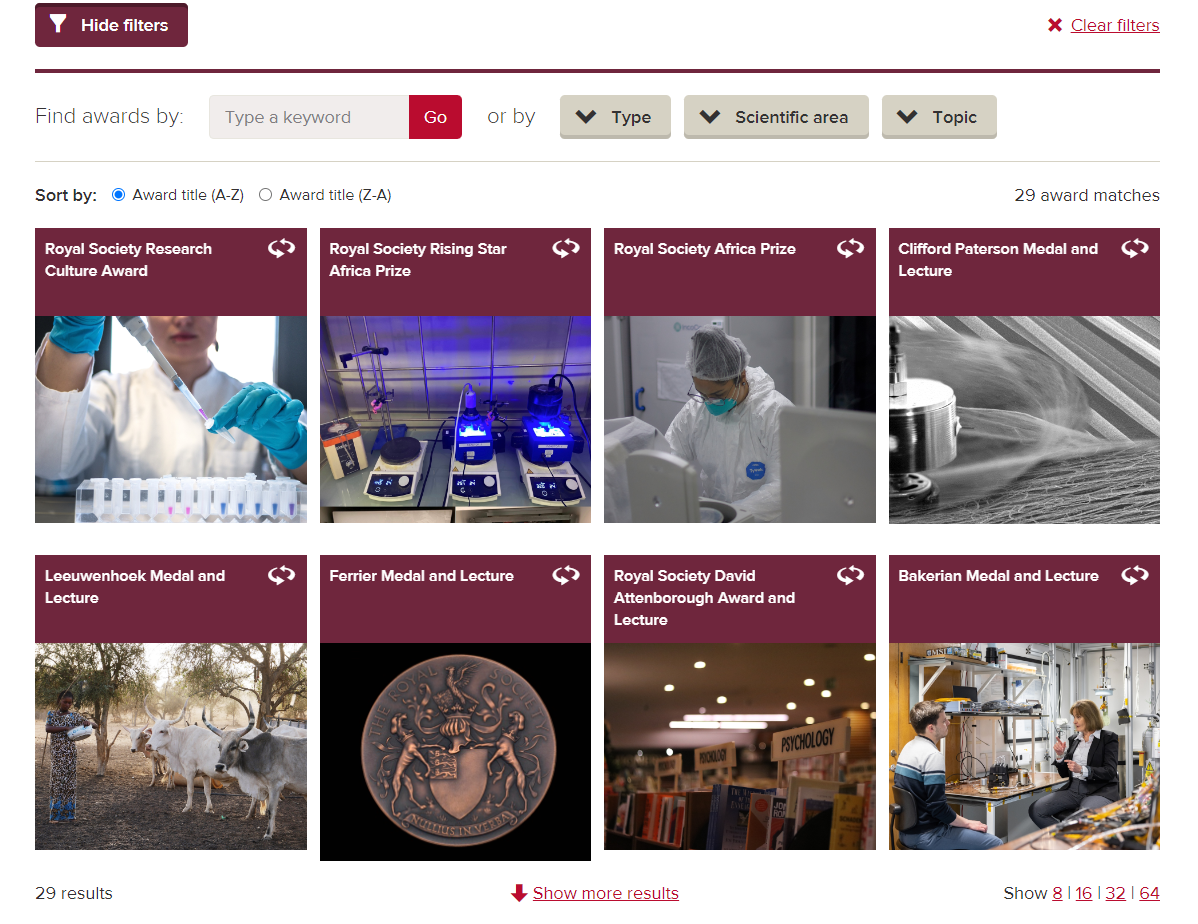Screen dimensions: 1198x924
Task: Click the 29 award matches text
Action: pos(1086,196)
